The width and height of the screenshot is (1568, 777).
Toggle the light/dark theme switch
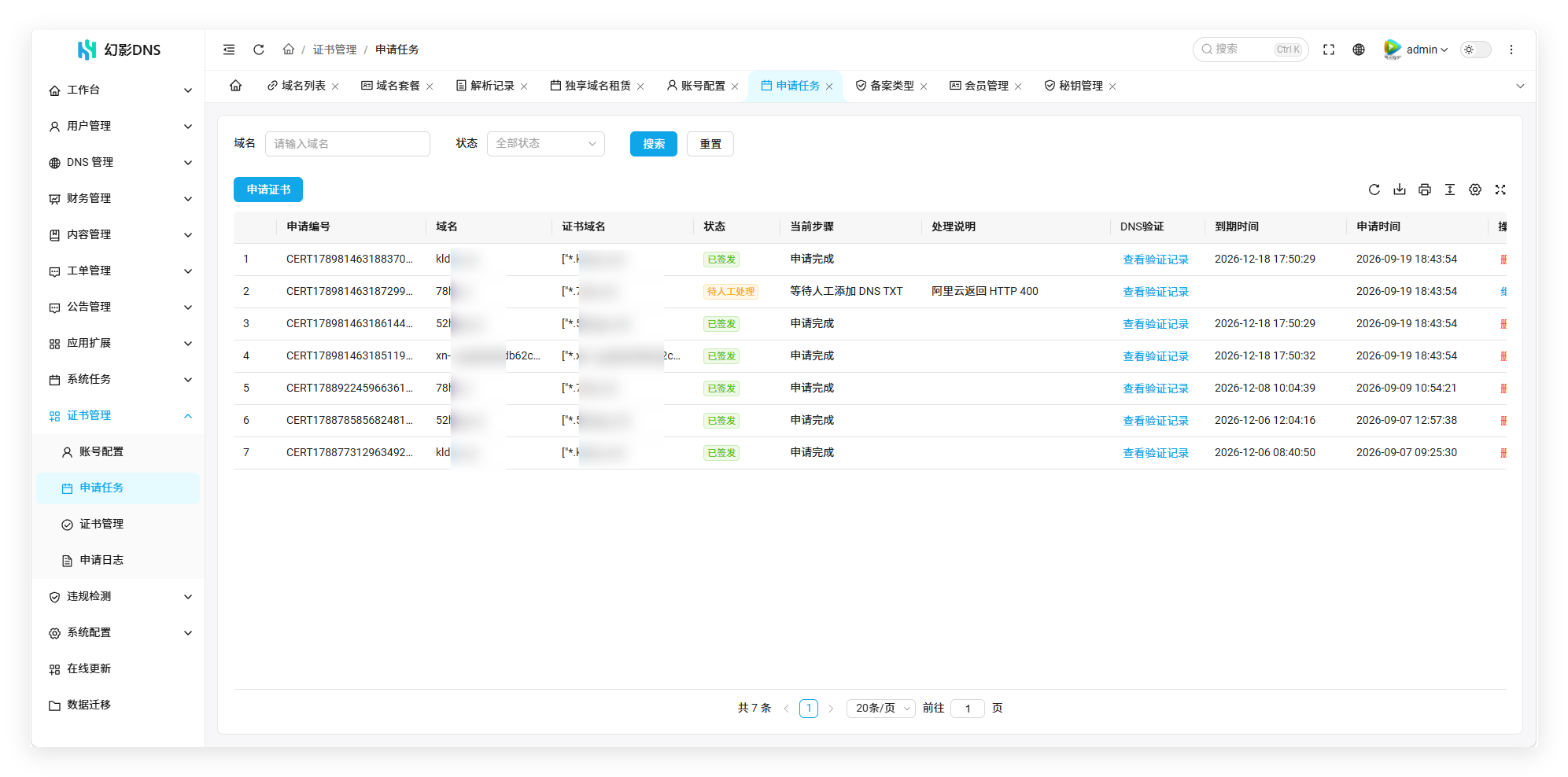pos(1476,50)
